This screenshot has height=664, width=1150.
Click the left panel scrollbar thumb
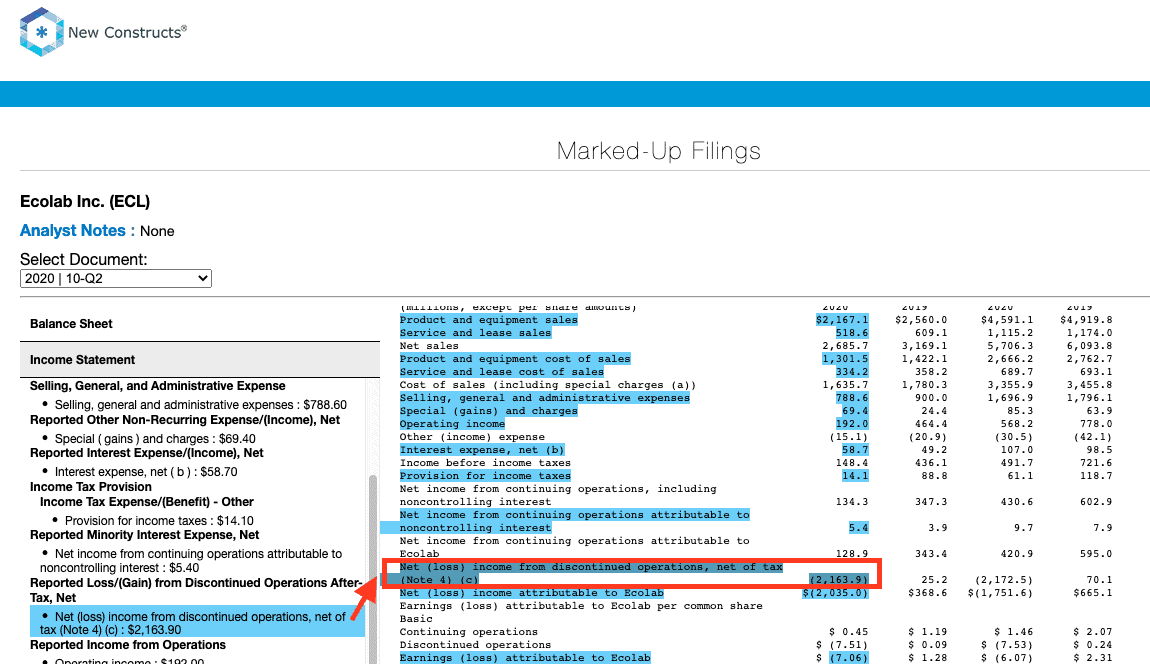pos(373,569)
